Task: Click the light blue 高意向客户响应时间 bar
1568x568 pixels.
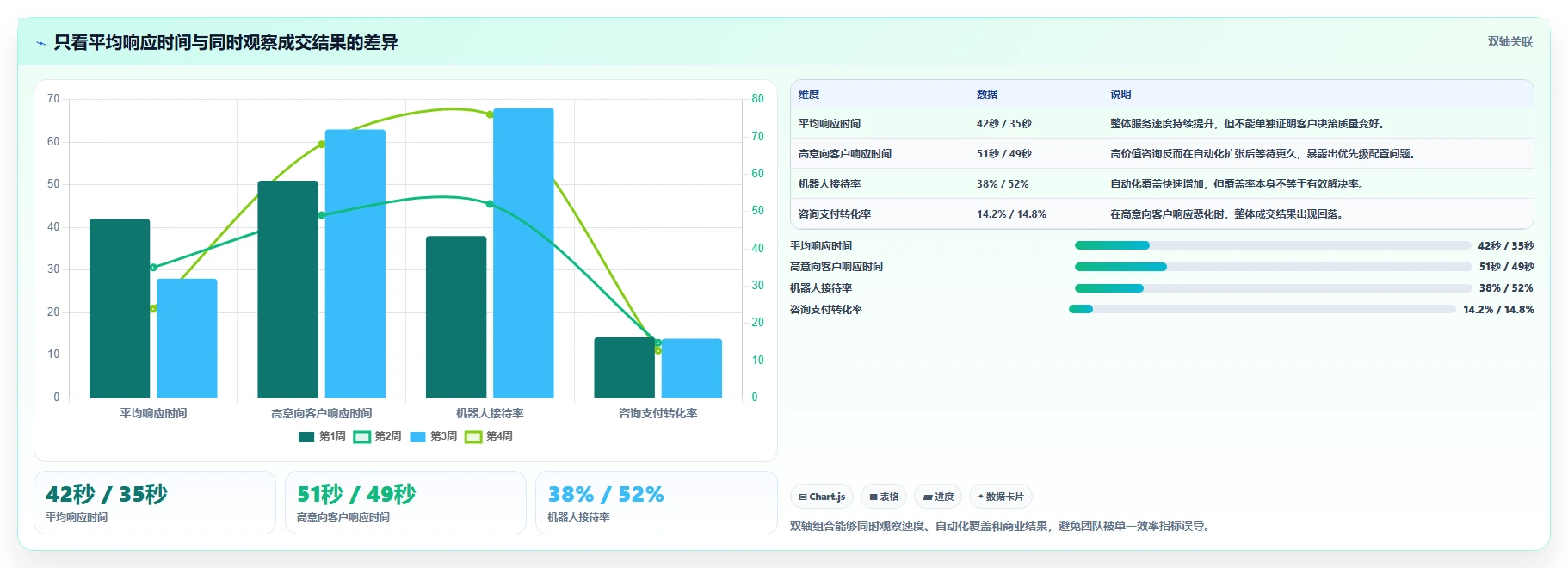Action: click(355, 263)
